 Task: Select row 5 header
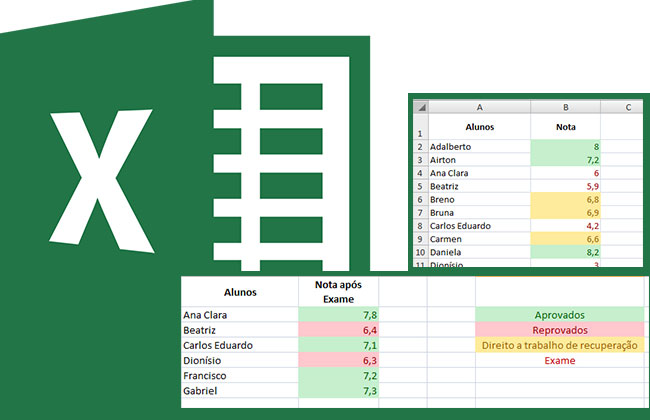[x=421, y=186]
